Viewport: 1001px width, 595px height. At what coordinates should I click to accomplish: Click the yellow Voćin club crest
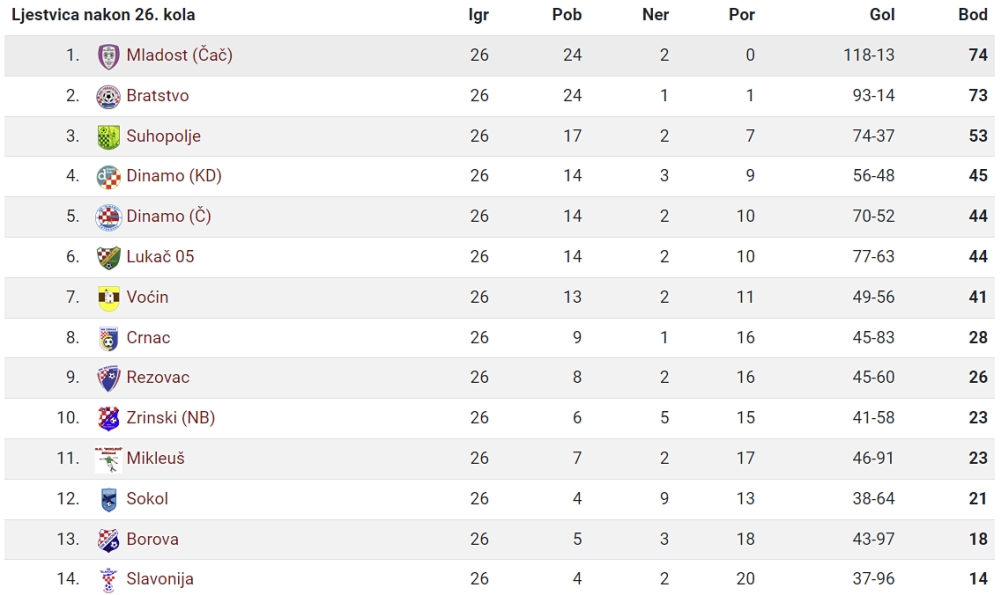109,298
